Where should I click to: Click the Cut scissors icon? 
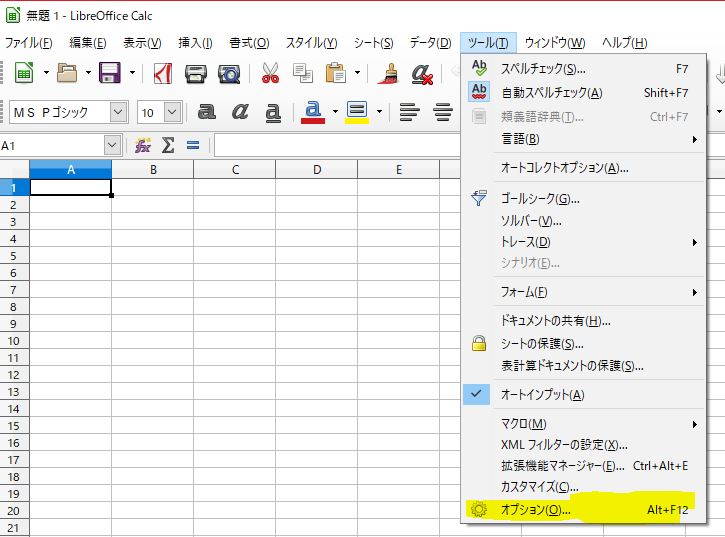pyautogui.click(x=270, y=73)
